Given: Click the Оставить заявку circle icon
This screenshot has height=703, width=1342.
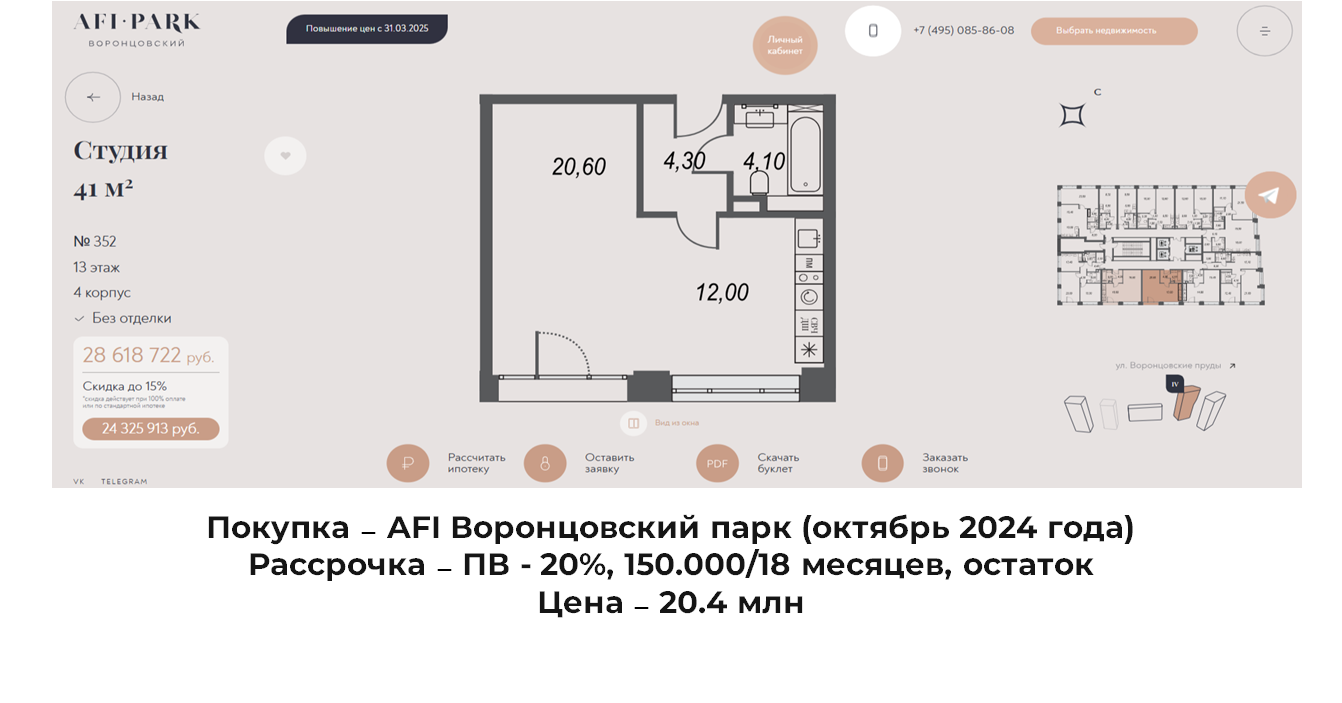Looking at the screenshot, I should click(x=545, y=463).
